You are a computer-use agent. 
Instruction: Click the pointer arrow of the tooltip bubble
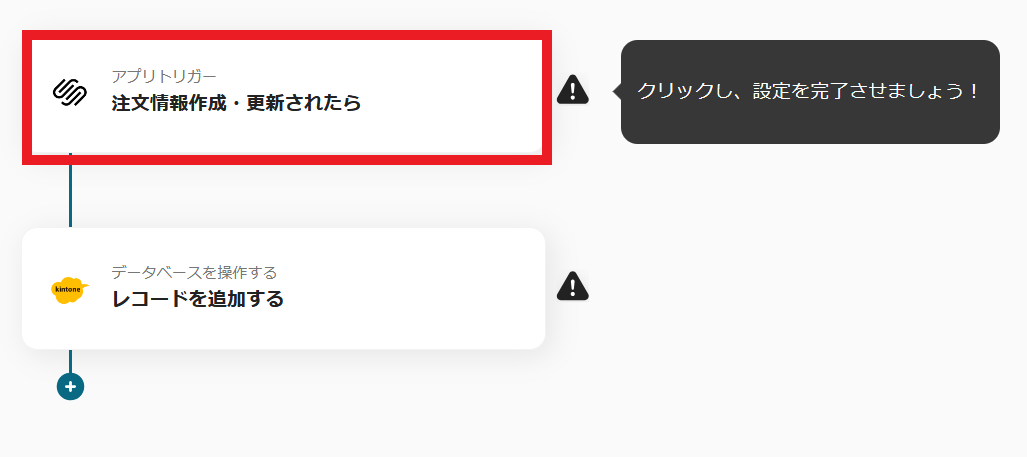click(x=617, y=92)
